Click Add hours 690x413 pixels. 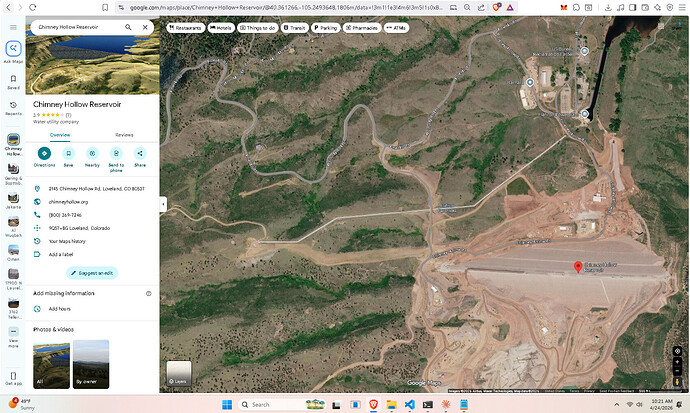tap(59, 309)
